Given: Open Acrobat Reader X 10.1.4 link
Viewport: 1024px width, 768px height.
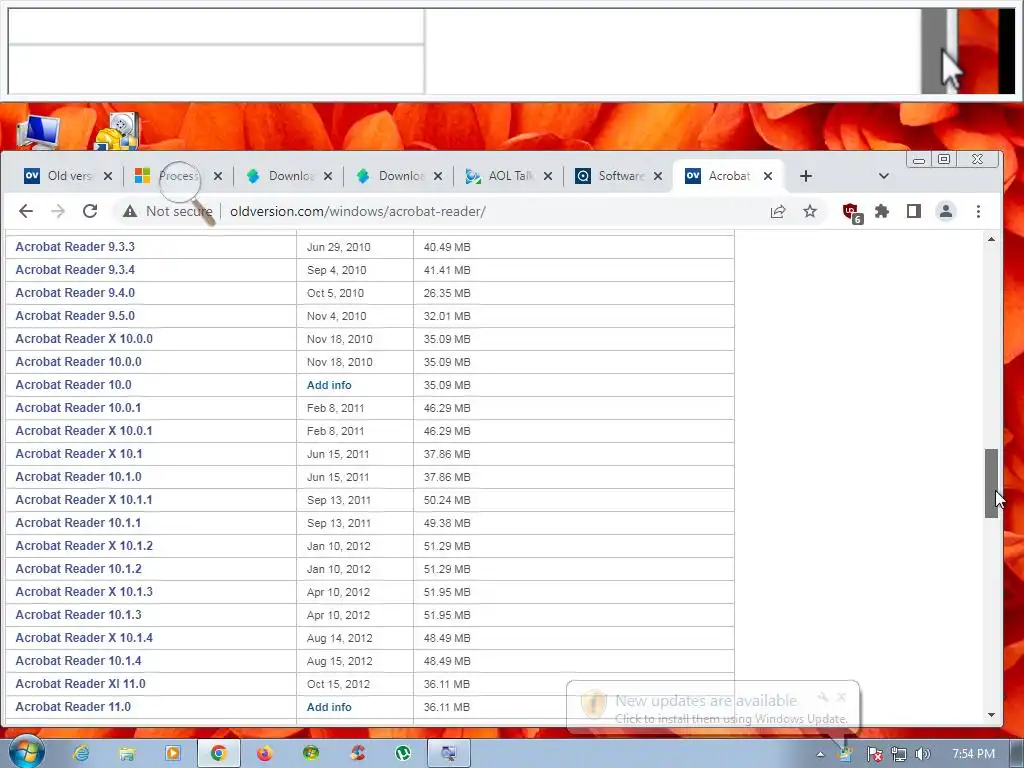Looking at the screenshot, I should point(84,637).
